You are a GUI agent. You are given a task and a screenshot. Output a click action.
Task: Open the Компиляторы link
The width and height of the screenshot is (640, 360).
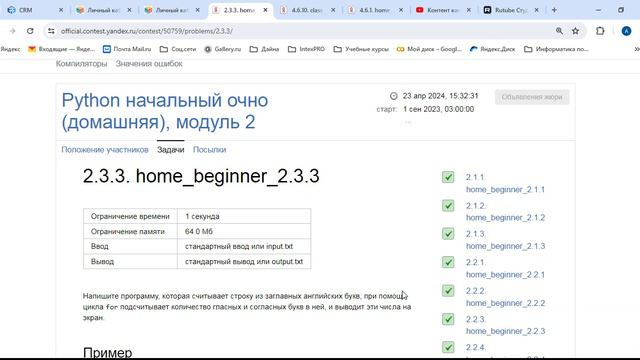click(x=82, y=64)
